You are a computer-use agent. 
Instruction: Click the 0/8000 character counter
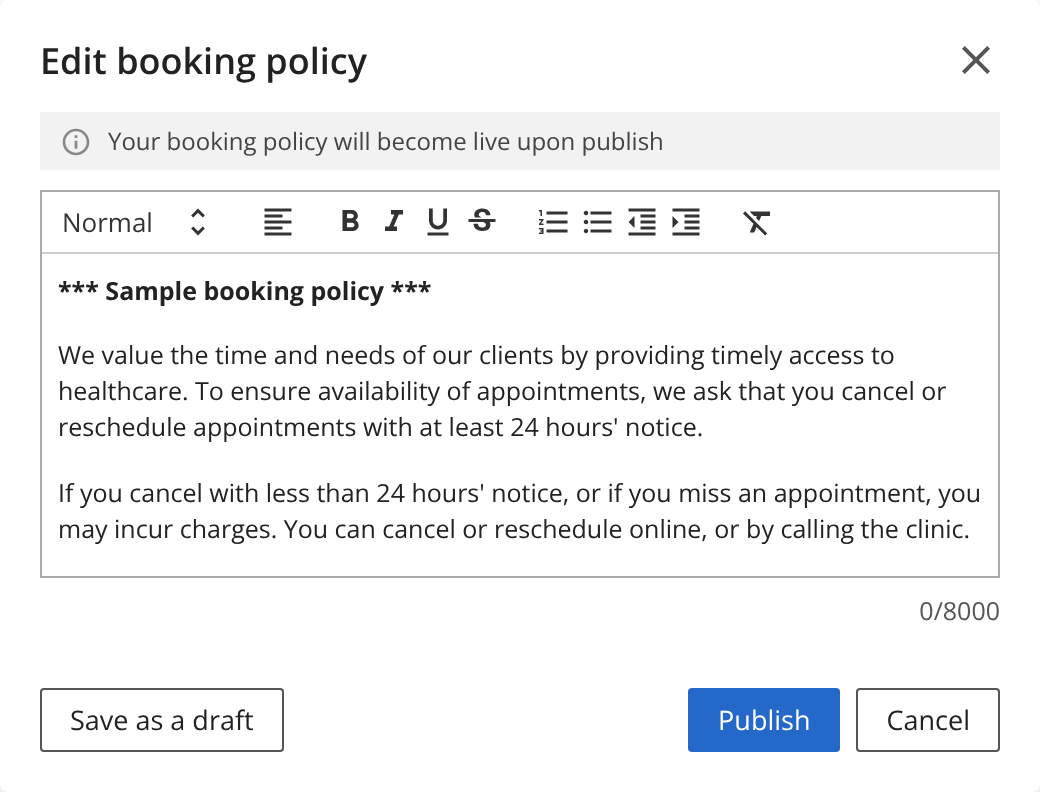click(x=959, y=611)
